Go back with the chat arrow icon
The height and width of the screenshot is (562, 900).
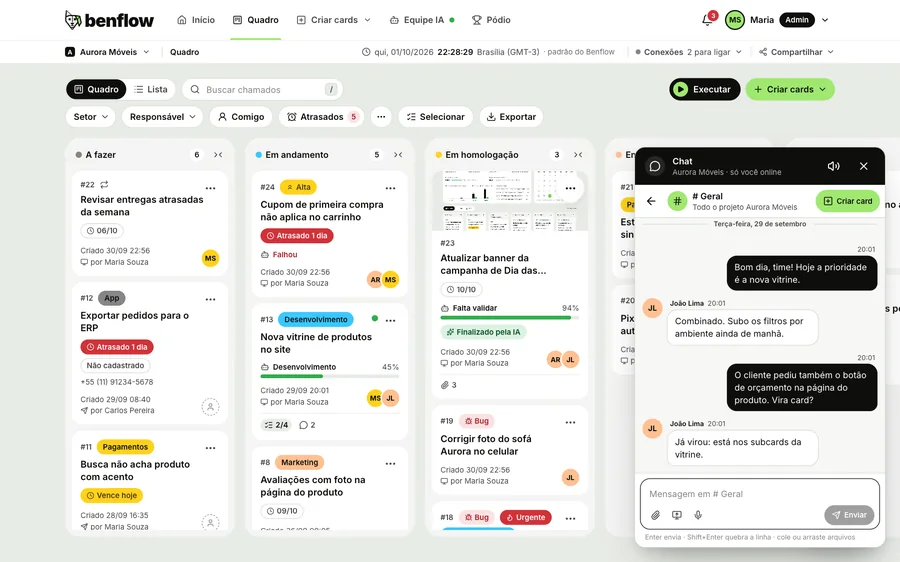click(651, 201)
